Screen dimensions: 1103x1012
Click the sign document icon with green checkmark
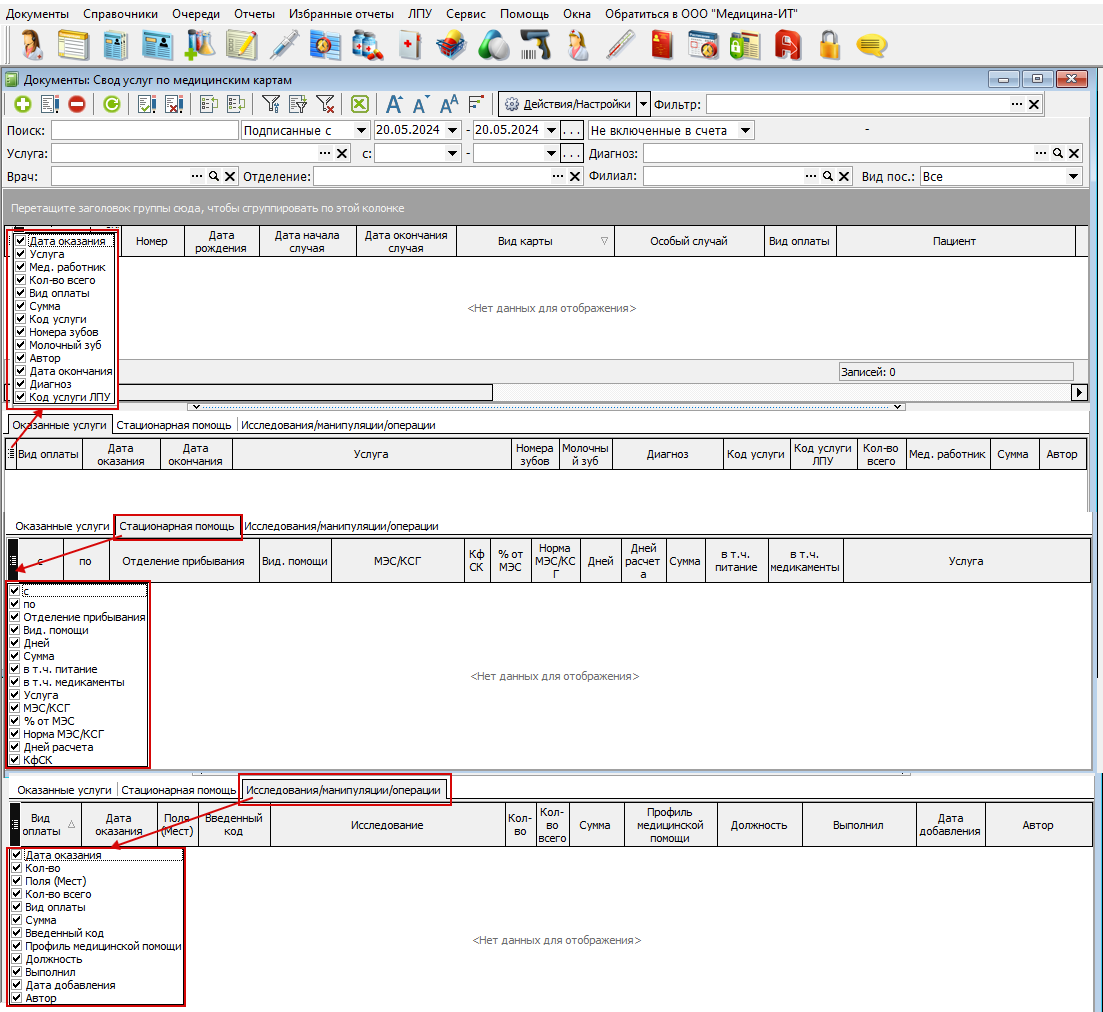pyautogui.click(x=146, y=105)
